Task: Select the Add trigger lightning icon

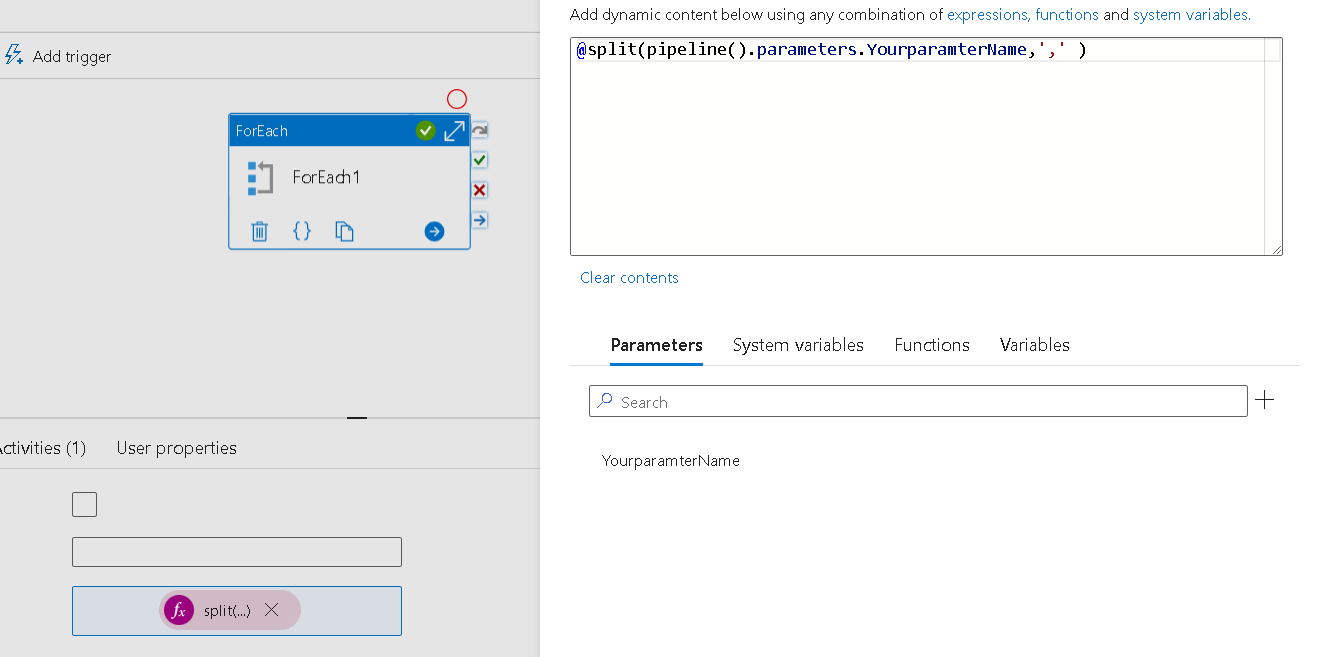Action: click(x=14, y=55)
